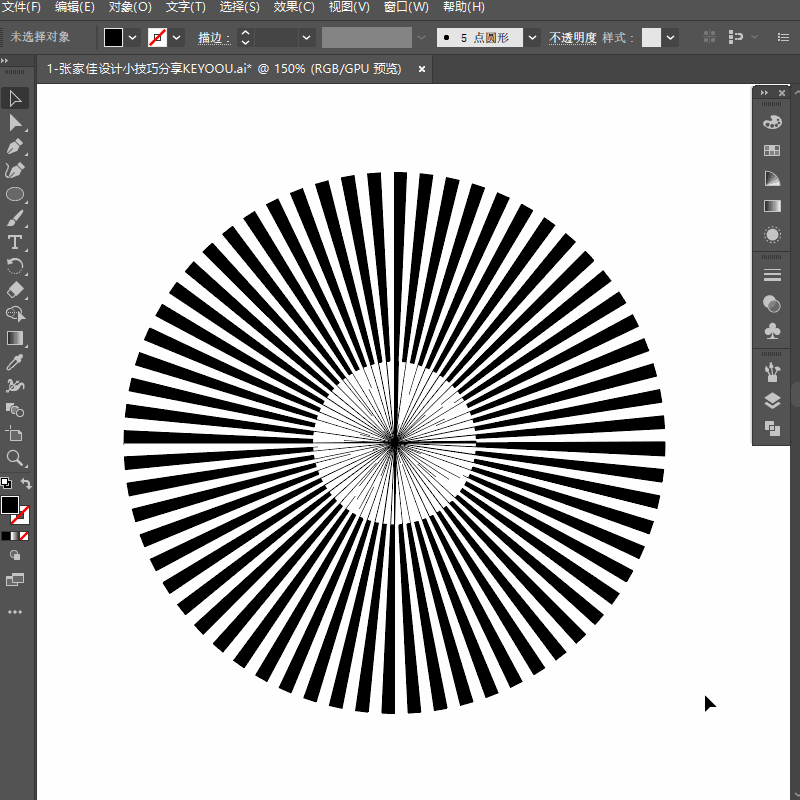This screenshot has width=800, height=800.
Task: Open the 编辑(E) menu
Action: pyautogui.click(x=74, y=7)
